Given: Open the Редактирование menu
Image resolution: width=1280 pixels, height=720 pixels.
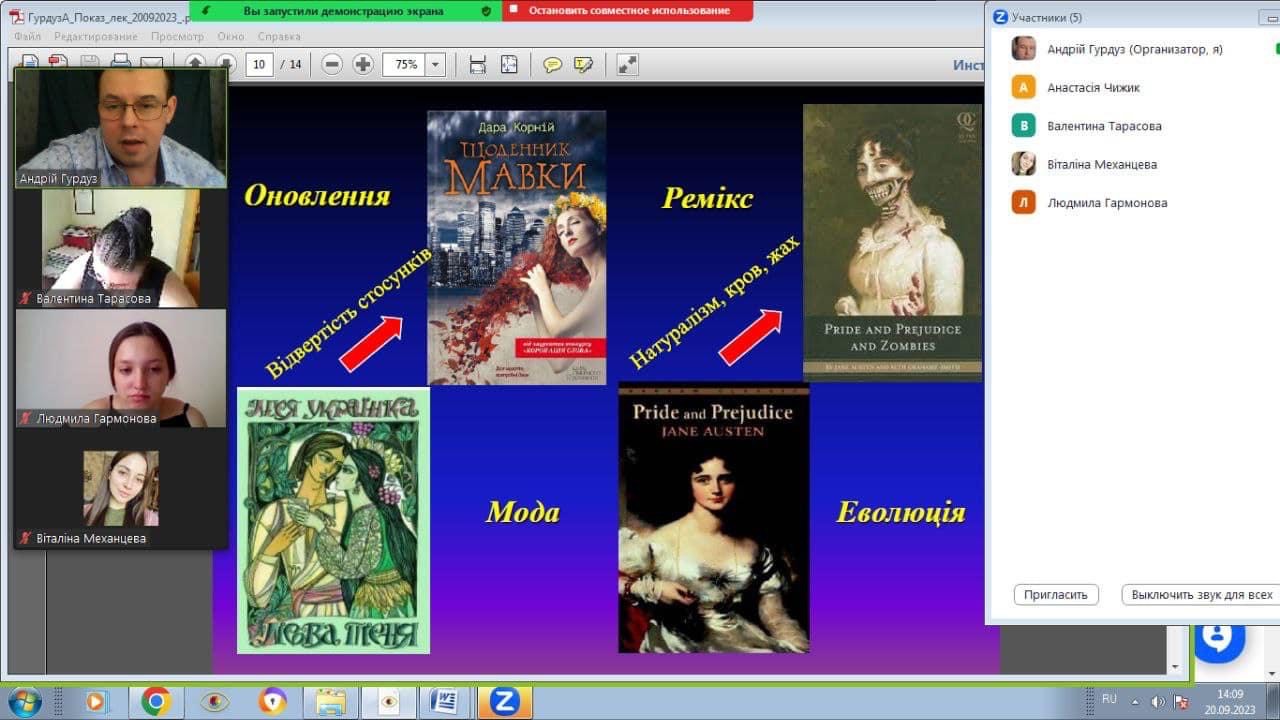Looking at the screenshot, I should (x=96, y=37).
